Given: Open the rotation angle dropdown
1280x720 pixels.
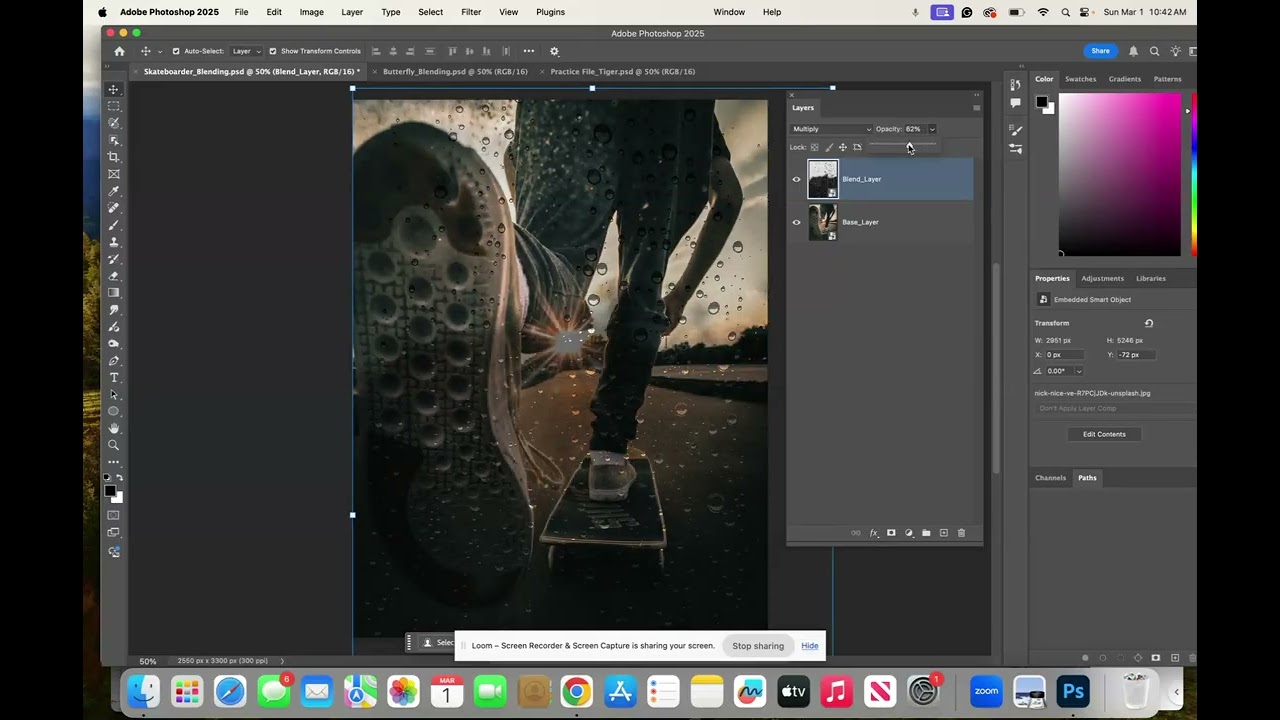Looking at the screenshot, I should coord(1078,371).
